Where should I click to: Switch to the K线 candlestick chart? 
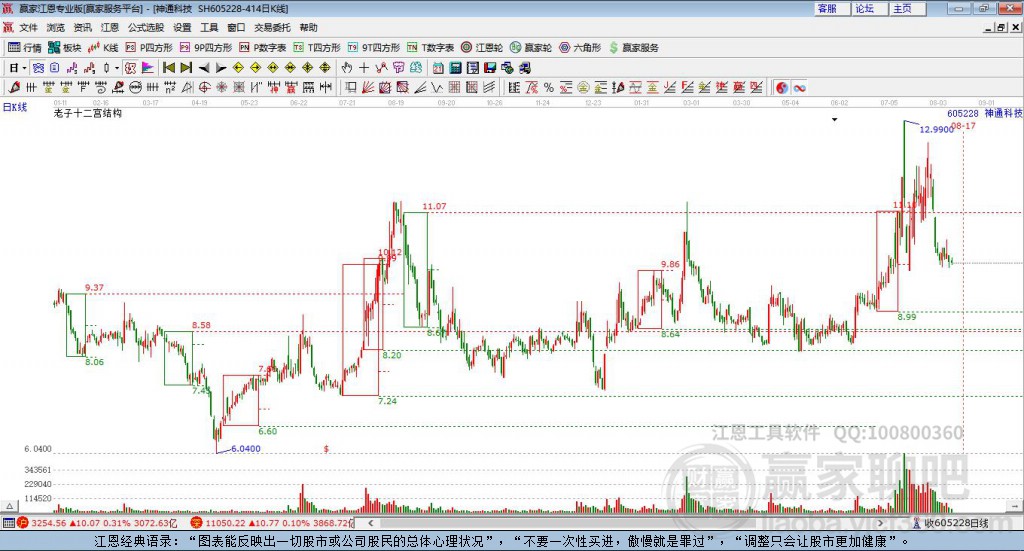tap(104, 47)
